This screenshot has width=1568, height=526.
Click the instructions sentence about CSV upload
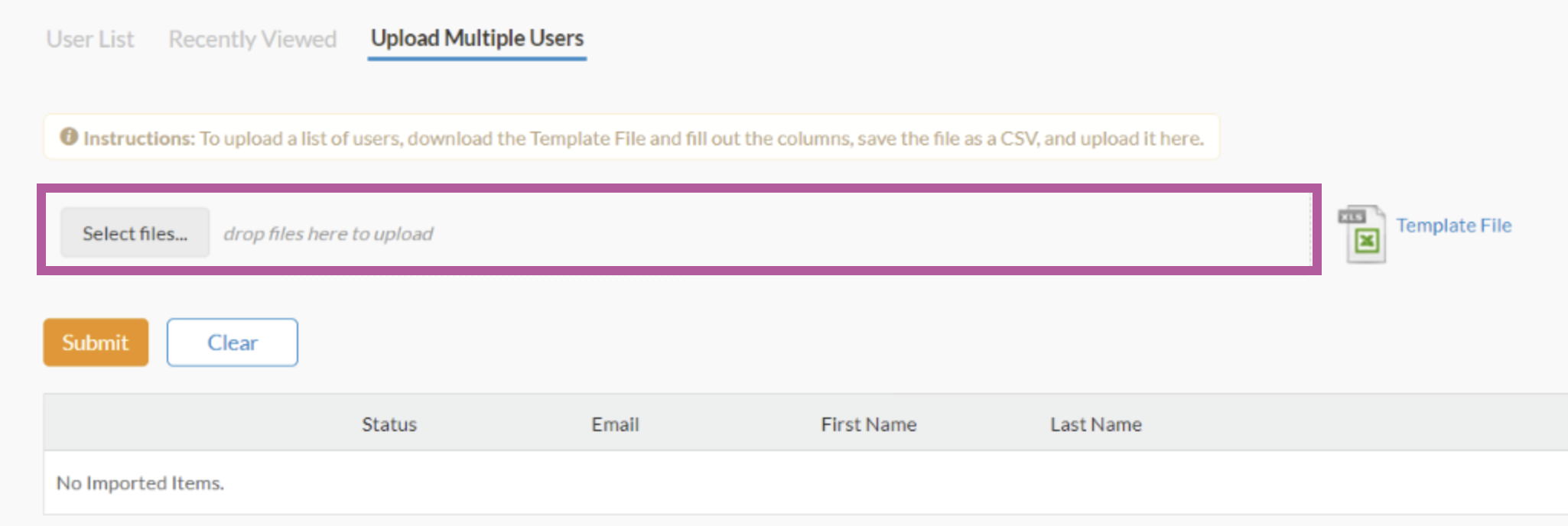pyautogui.click(x=701, y=138)
